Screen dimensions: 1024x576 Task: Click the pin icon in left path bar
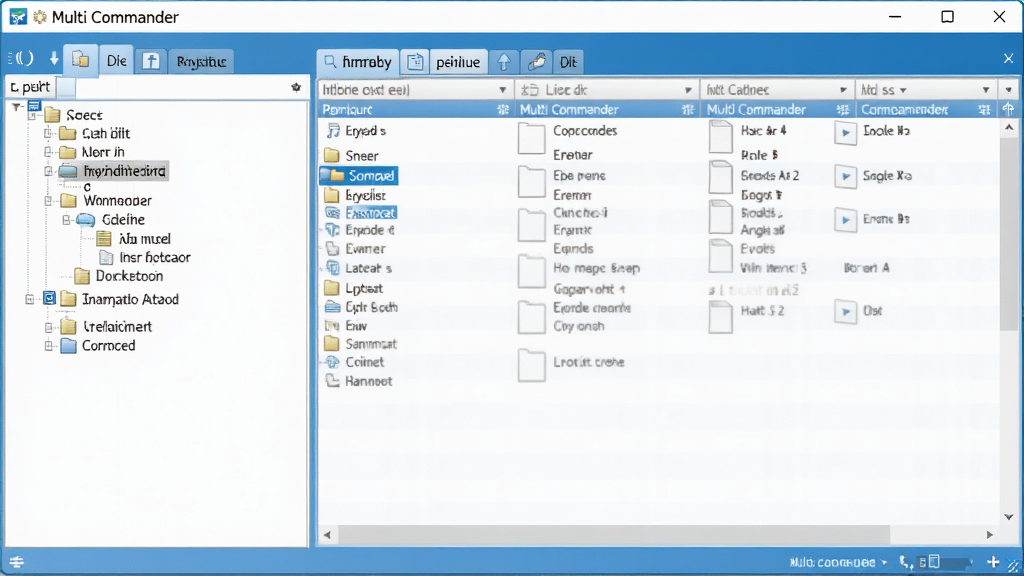click(296, 87)
